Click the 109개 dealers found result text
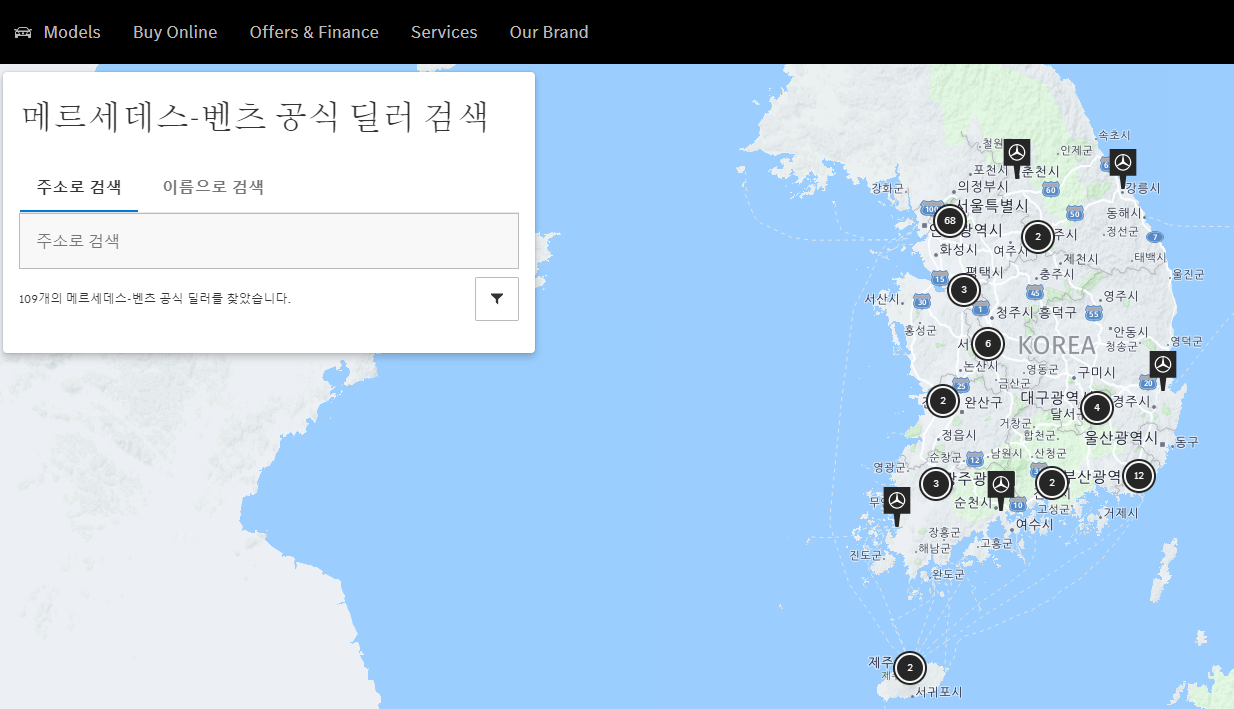 155,298
